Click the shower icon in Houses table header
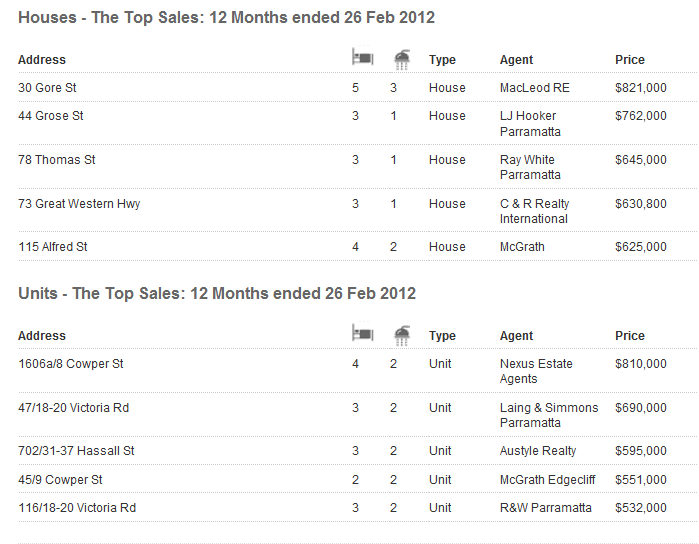This screenshot has width=699, height=544. pos(401,58)
